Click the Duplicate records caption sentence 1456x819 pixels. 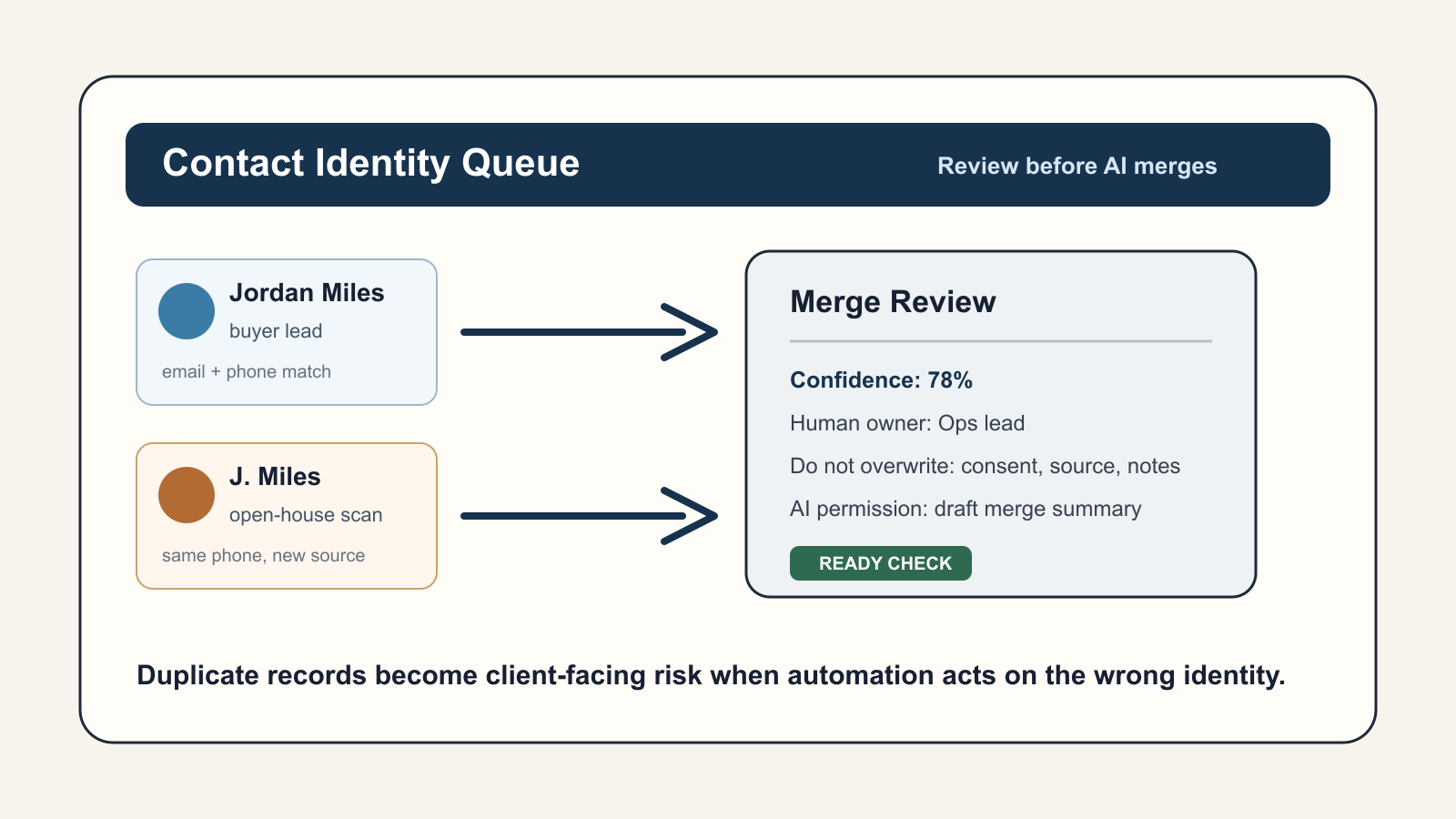711,675
